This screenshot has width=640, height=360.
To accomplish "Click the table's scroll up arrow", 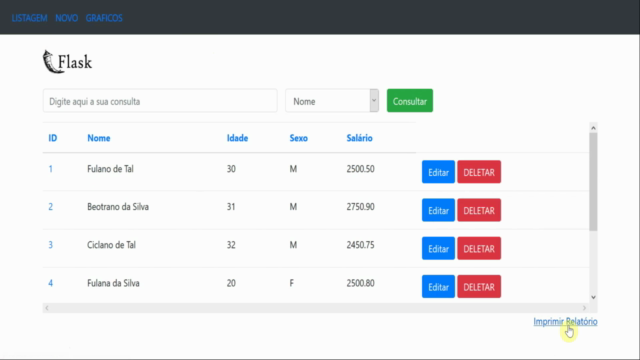I will point(593,128).
